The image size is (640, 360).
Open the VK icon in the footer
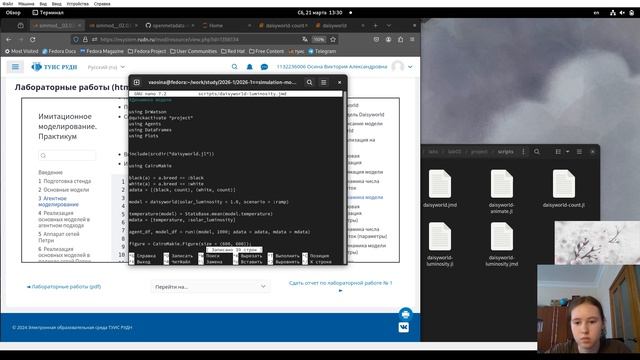coord(403,327)
